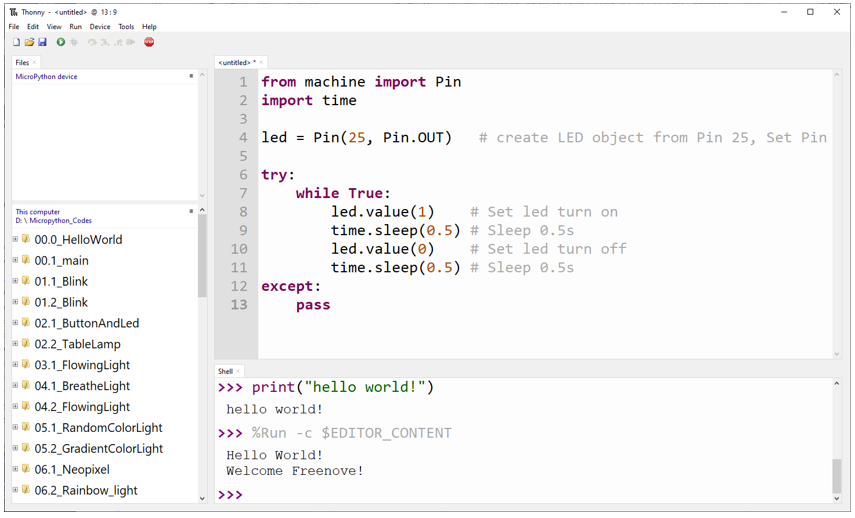Open the This computer panel menu icon

[191, 210]
